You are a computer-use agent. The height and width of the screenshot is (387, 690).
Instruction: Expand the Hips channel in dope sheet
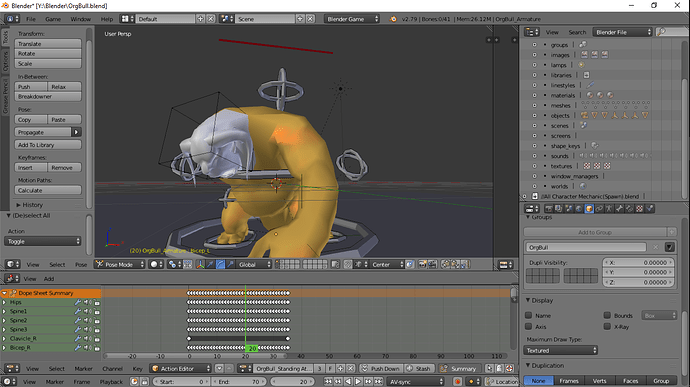(4, 302)
